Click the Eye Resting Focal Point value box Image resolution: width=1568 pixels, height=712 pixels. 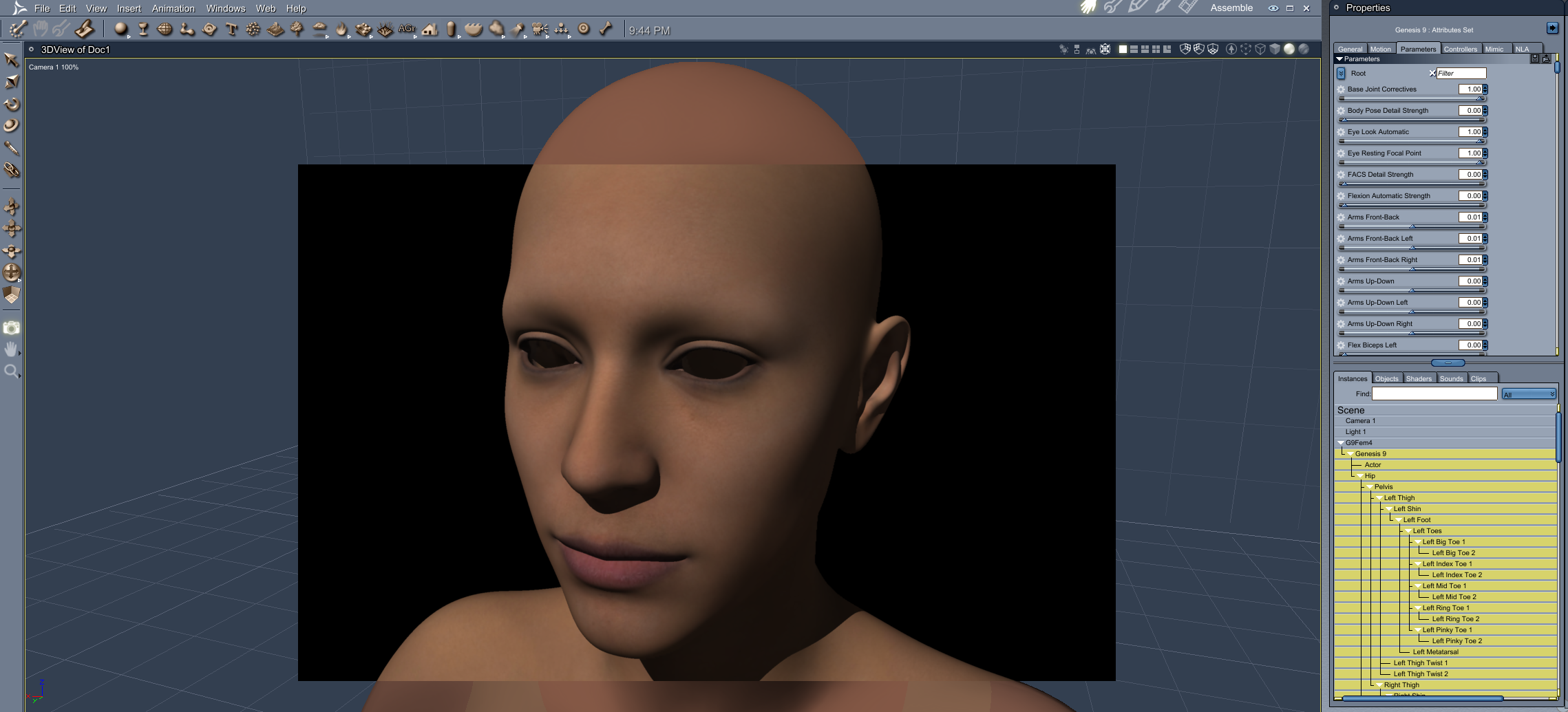[1470, 153]
